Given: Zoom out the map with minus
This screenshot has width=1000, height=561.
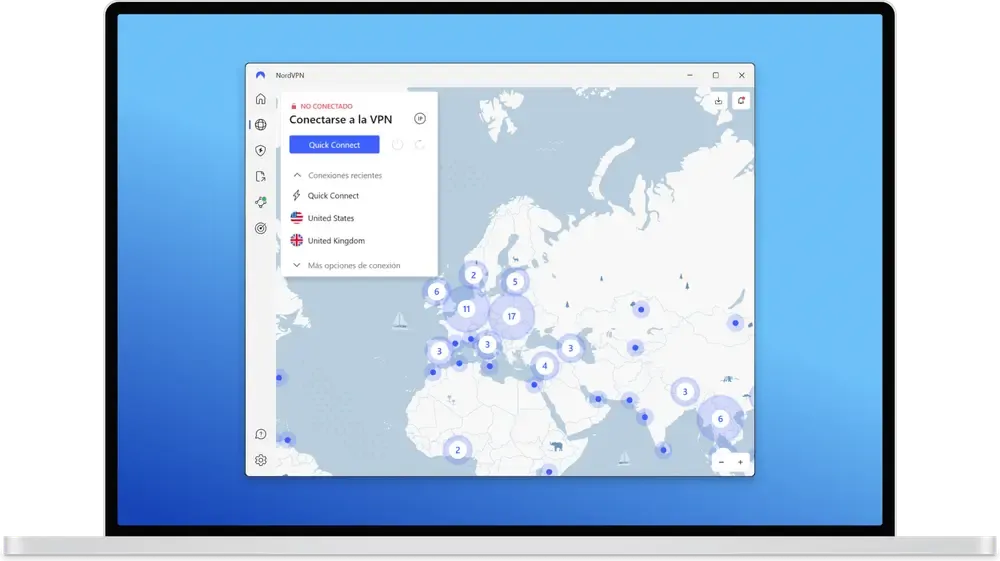Looking at the screenshot, I should pos(721,462).
